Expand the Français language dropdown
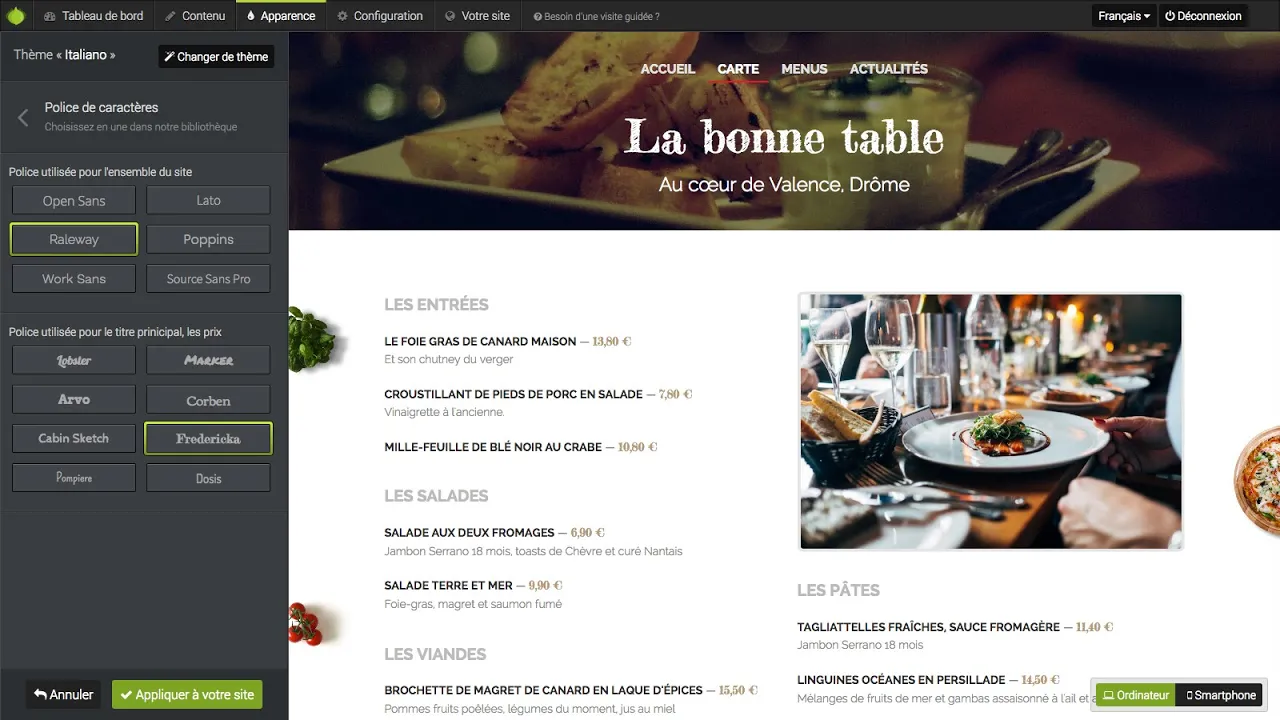 tap(1124, 16)
